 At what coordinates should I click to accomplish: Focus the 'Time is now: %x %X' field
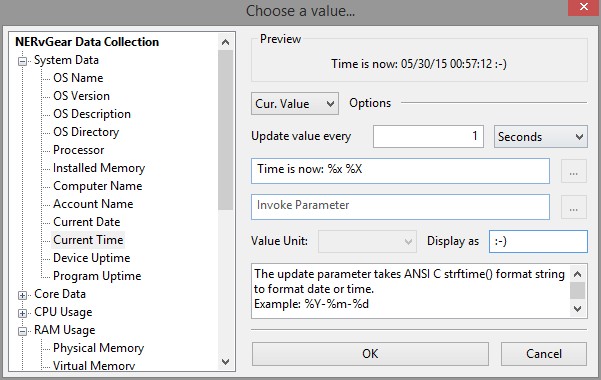(x=401, y=171)
